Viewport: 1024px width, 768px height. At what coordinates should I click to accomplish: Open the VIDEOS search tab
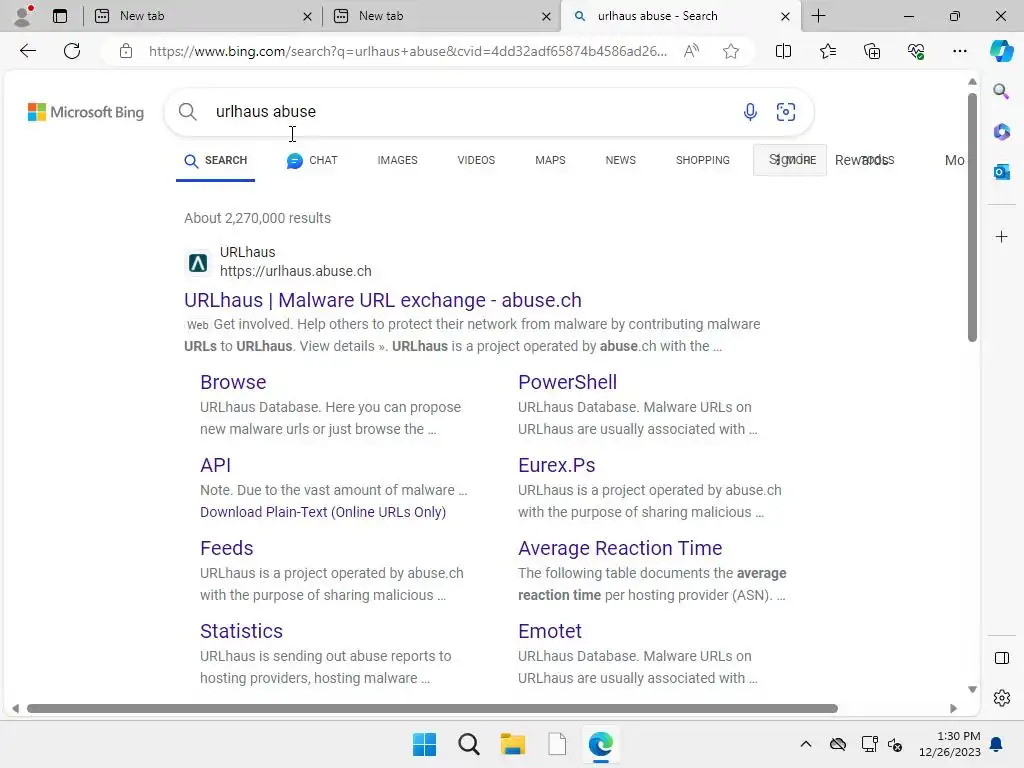[476, 161]
